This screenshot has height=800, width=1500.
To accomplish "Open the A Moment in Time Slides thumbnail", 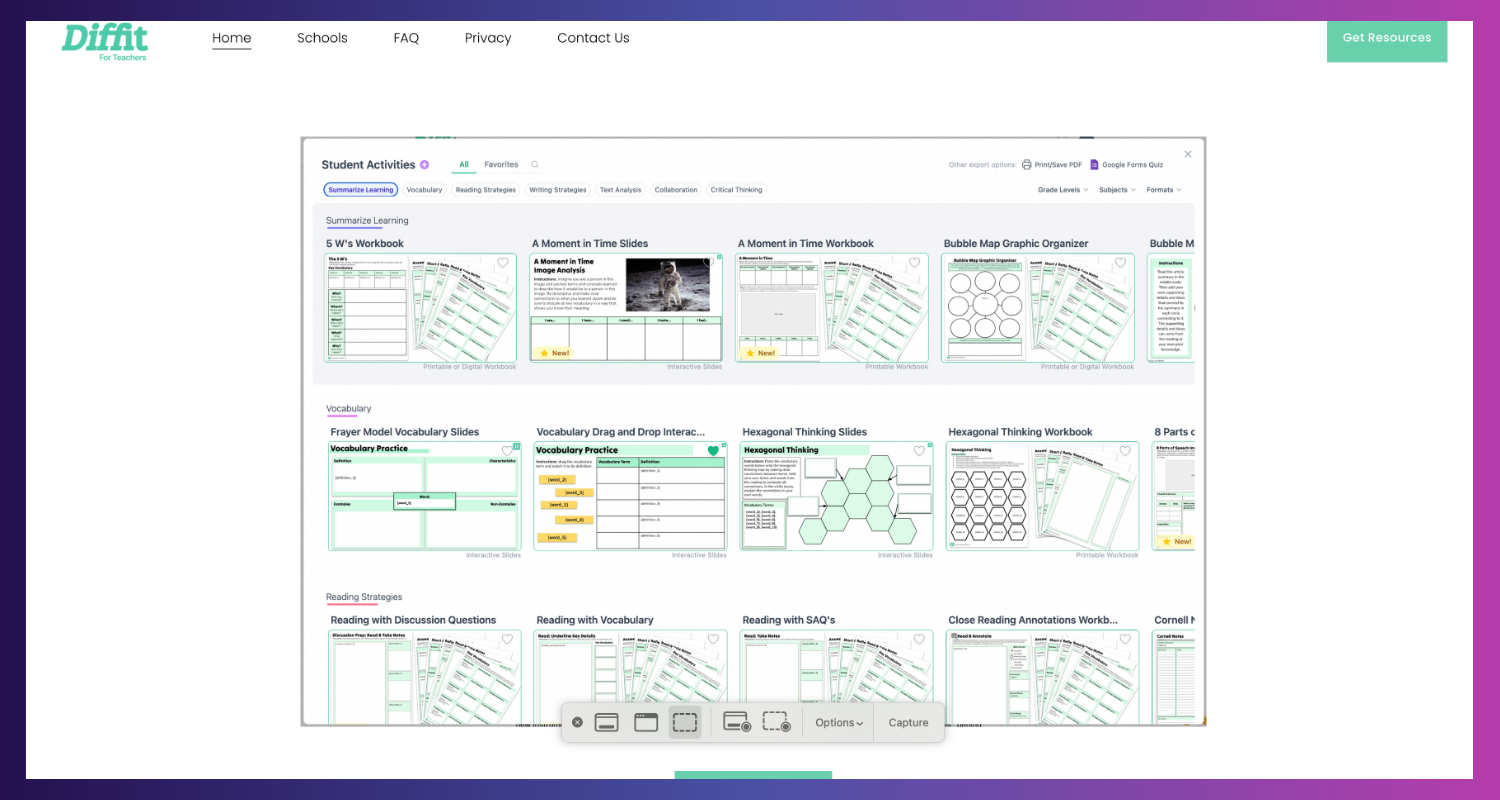I will pos(625,307).
